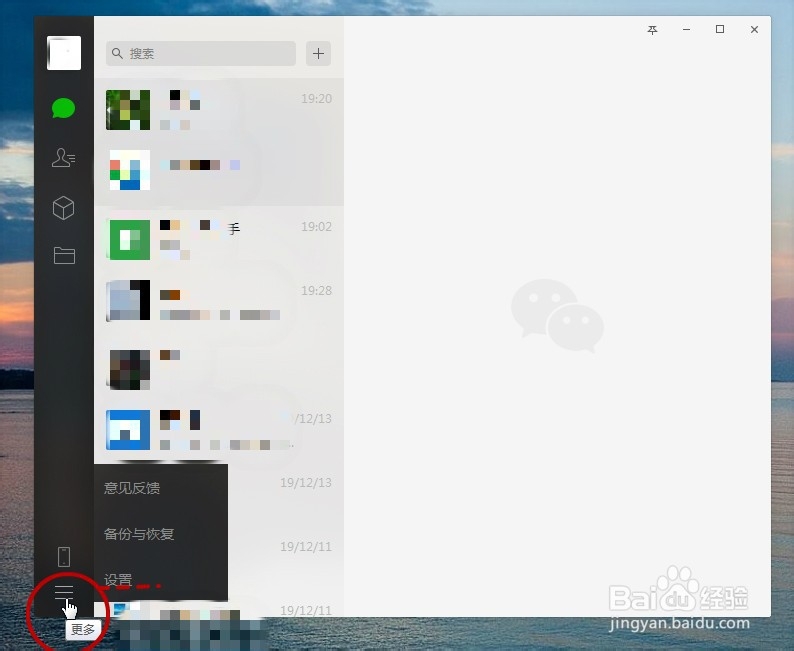794x651 pixels.
Task: Click the blue avatar of the /12/13 chat
Action: (x=128, y=430)
